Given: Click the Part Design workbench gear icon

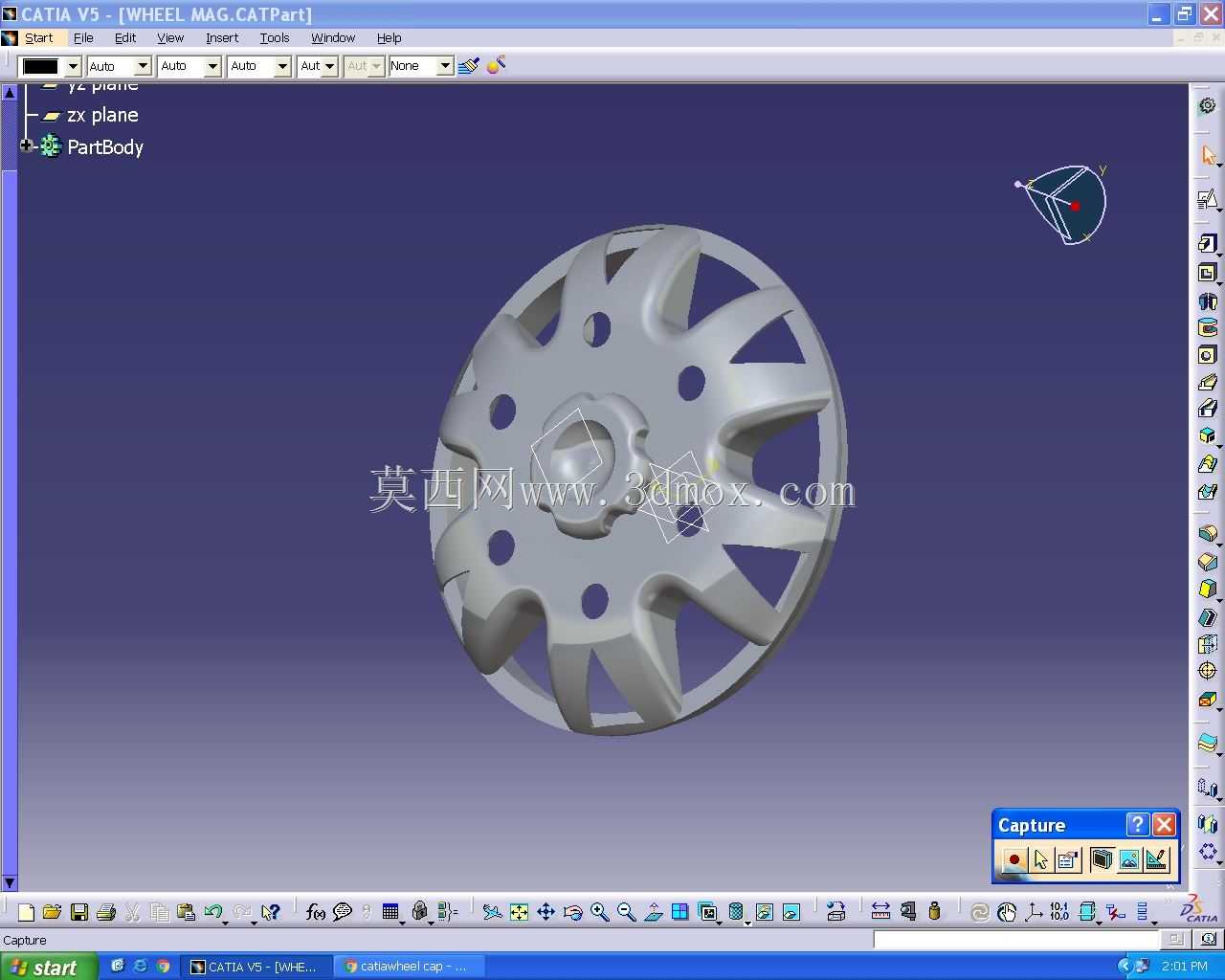Looking at the screenshot, I should pyautogui.click(x=1208, y=106).
